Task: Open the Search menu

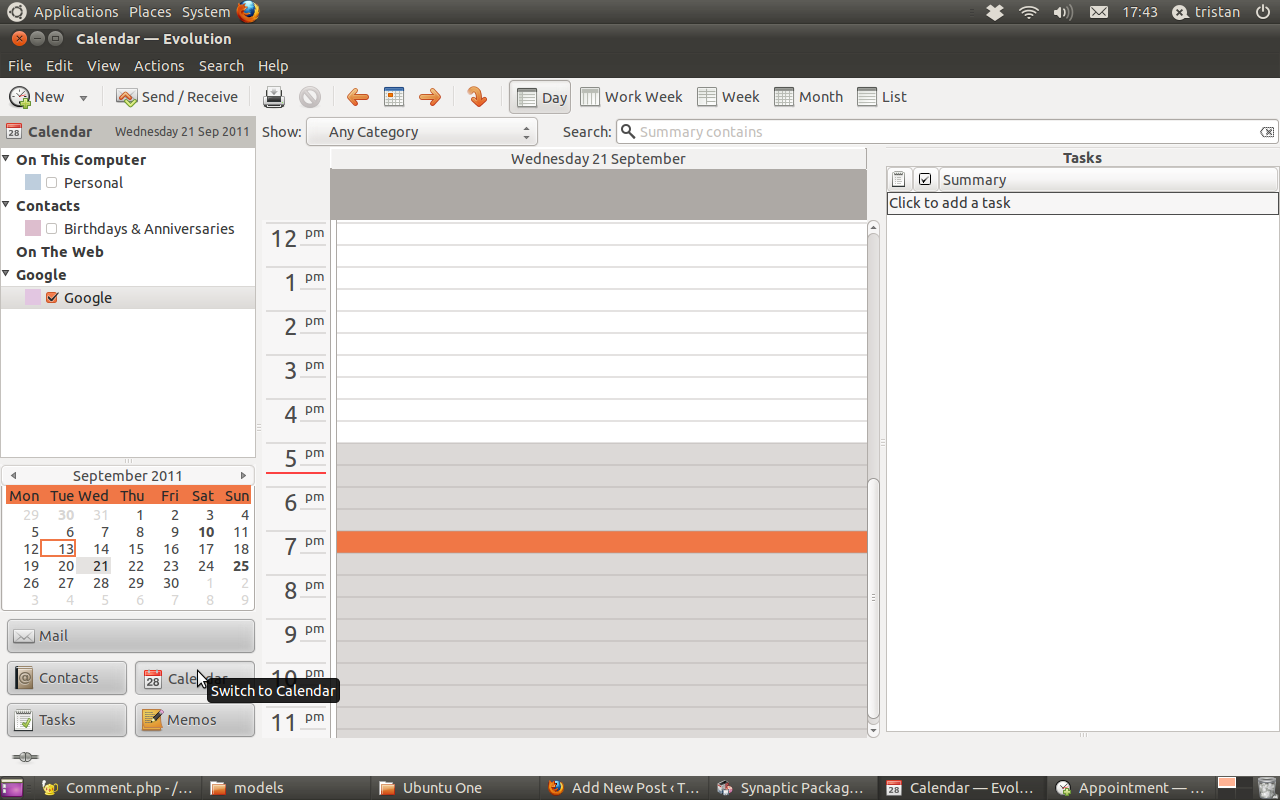Action: tap(221, 66)
